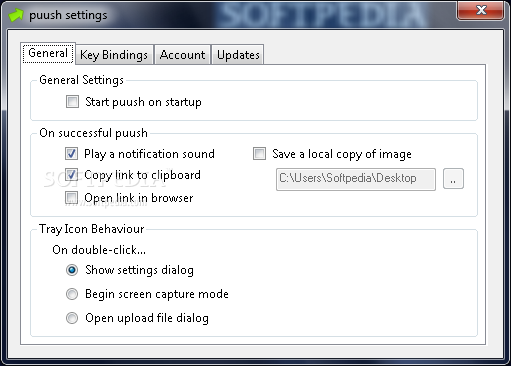Click the "On double-click..." label
The image size is (511, 366).
(x=99, y=250)
